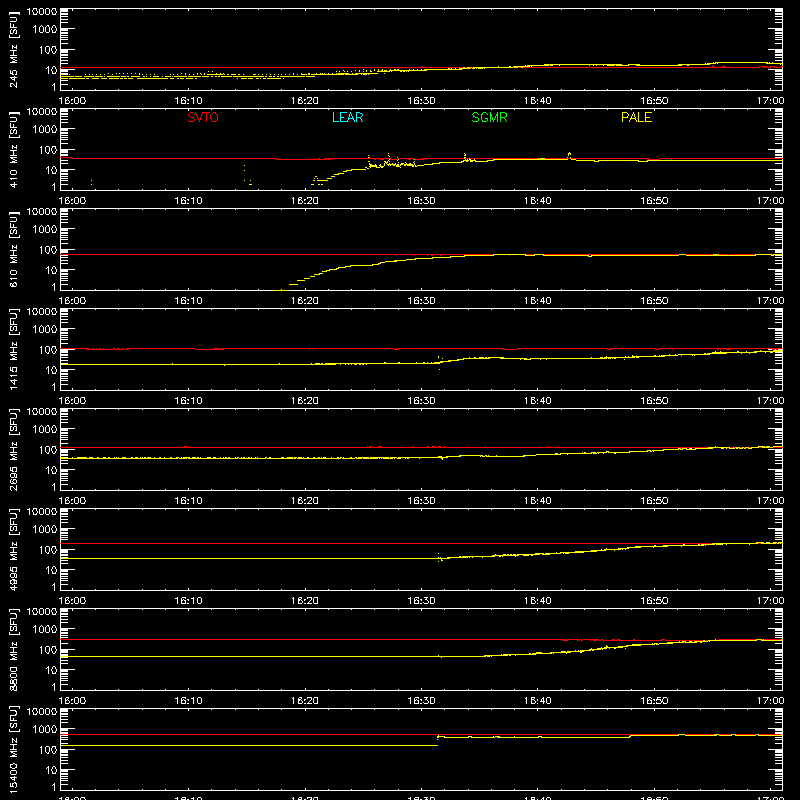Click the cyan LEAR station legend label
The image size is (800, 800).
pyautogui.click(x=347, y=117)
